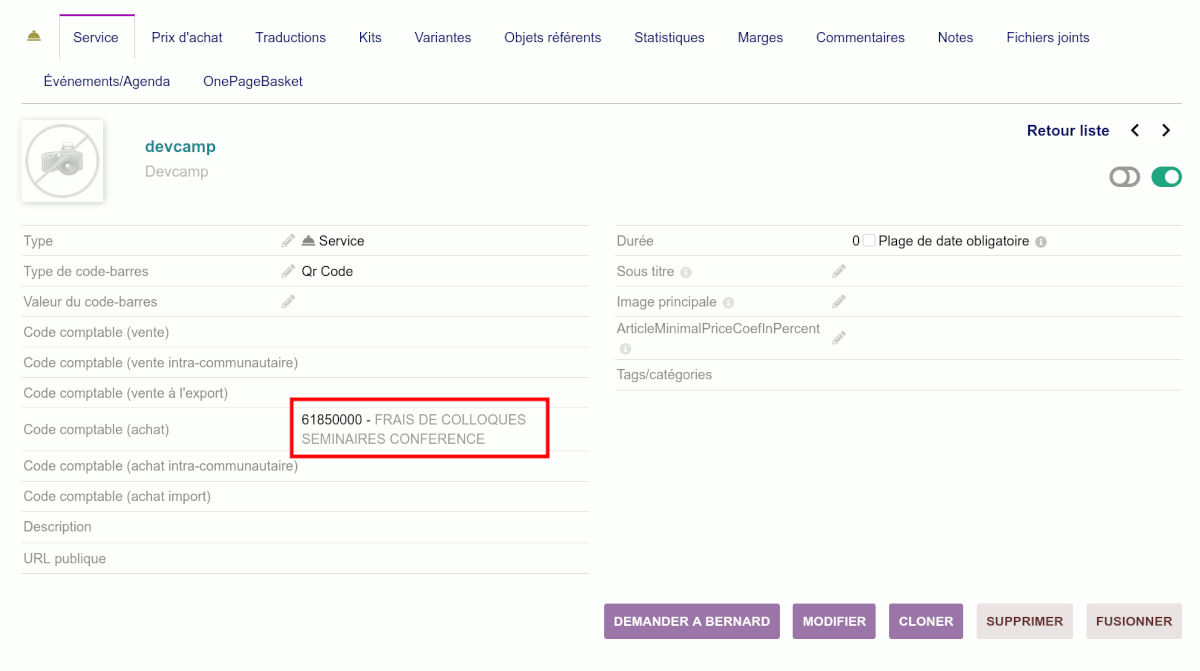Open the Prix d'achat tab
1200x671 pixels.
click(x=187, y=38)
